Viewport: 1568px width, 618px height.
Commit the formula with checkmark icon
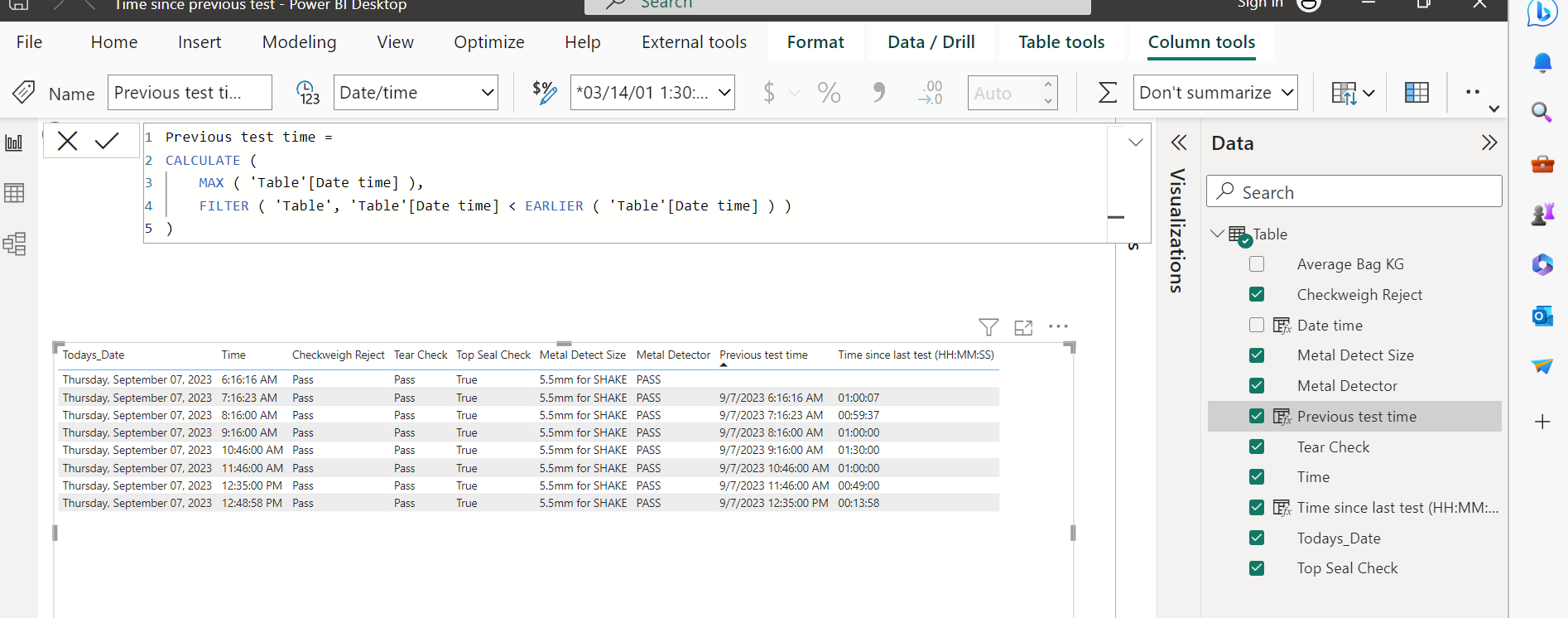pyautogui.click(x=107, y=142)
